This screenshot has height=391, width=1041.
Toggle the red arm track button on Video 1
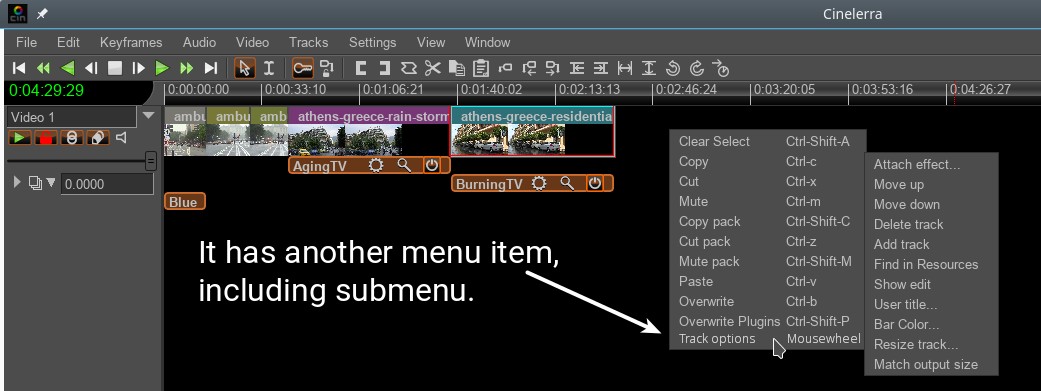tap(46, 137)
